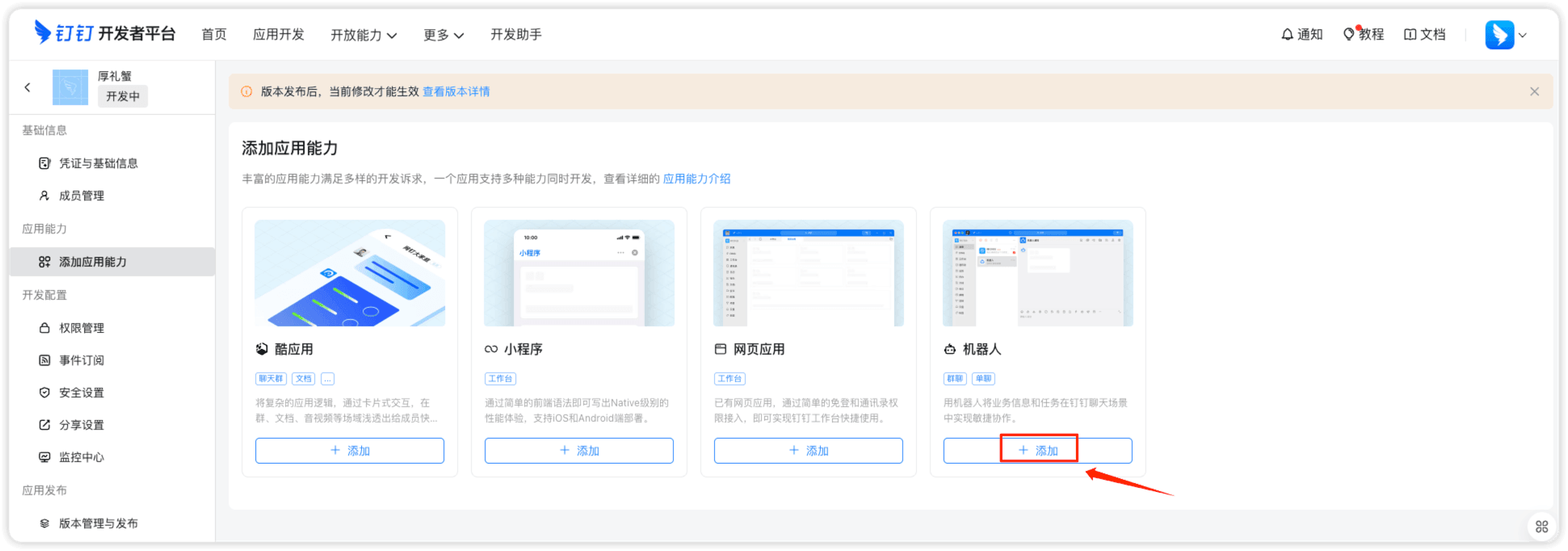
Task: Expand the 更多 dropdown menu
Action: (x=443, y=35)
